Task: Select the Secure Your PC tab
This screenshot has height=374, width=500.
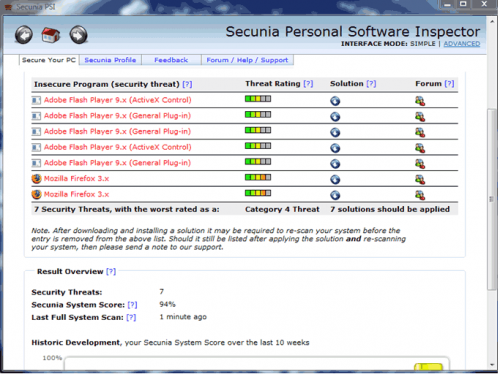Action: [x=49, y=60]
